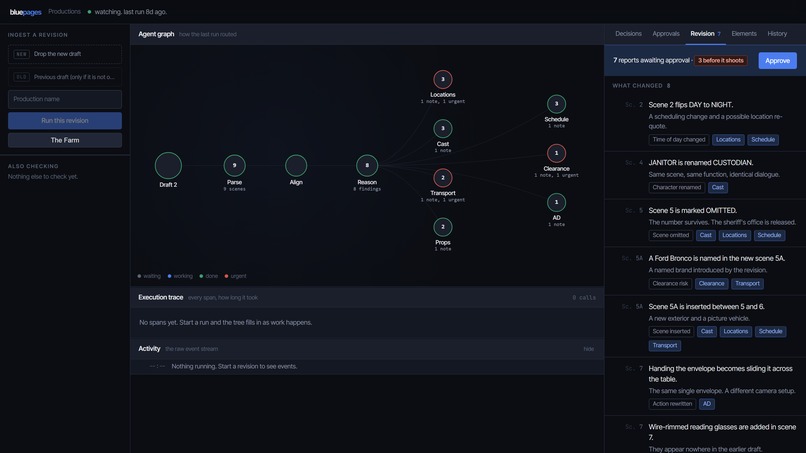The image size is (806, 453).
Task: Click 'Time of day changed' tag
Action: tap(679, 140)
